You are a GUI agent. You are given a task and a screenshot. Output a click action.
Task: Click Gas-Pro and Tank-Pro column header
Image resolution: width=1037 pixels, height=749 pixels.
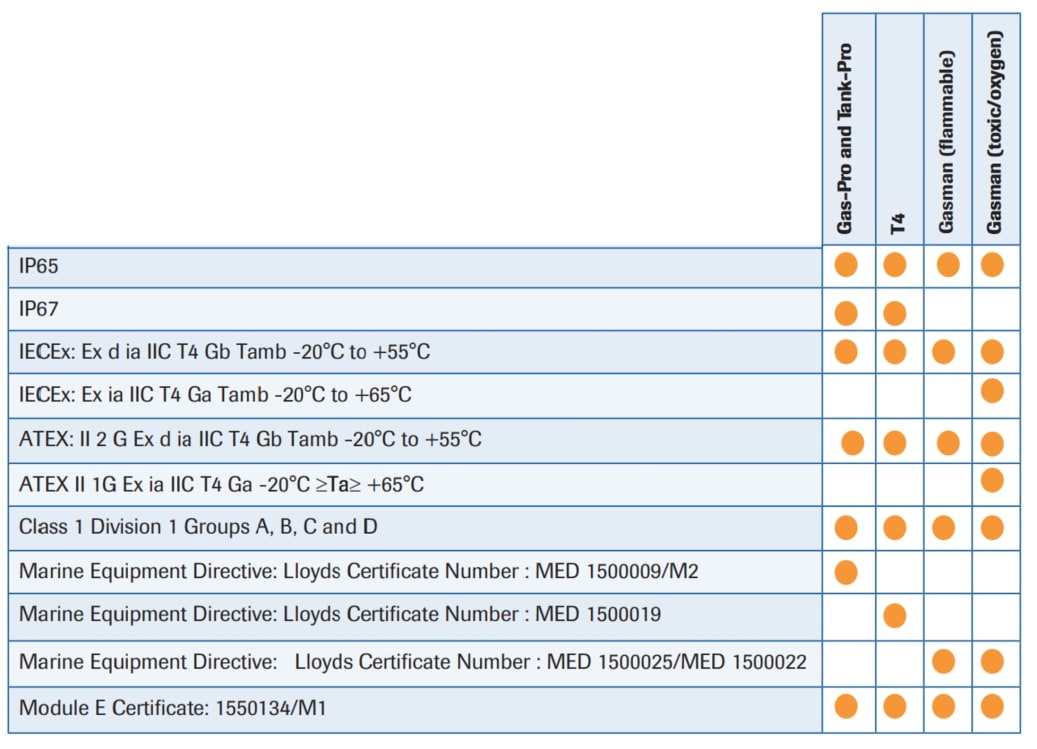(845, 139)
